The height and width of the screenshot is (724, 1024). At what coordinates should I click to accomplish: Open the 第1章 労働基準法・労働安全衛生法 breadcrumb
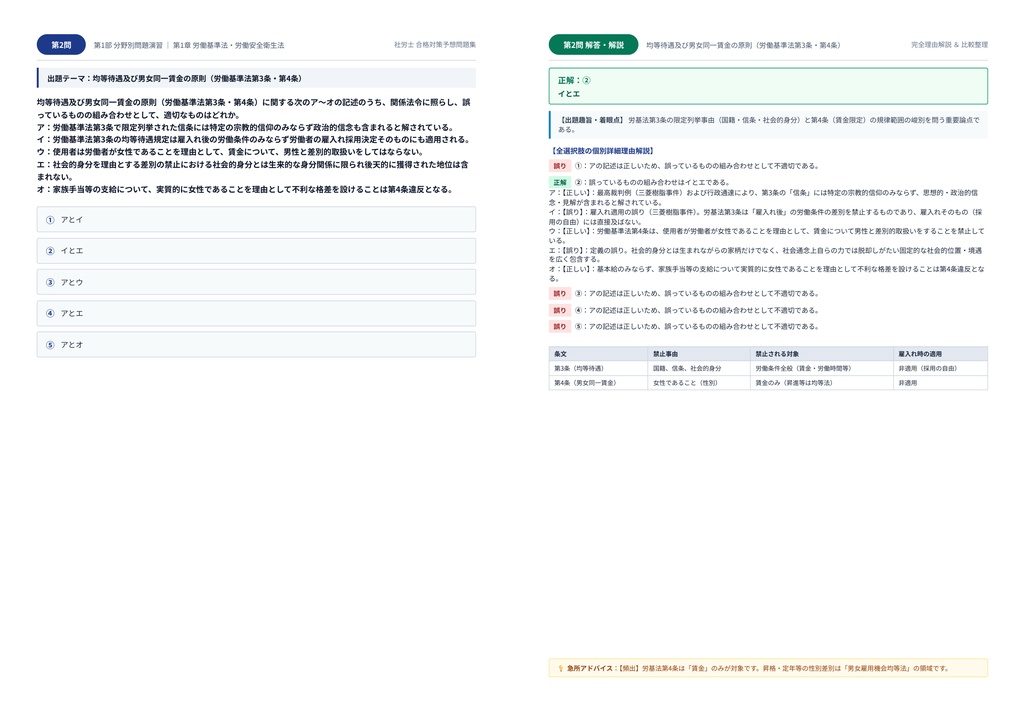tap(229, 45)
